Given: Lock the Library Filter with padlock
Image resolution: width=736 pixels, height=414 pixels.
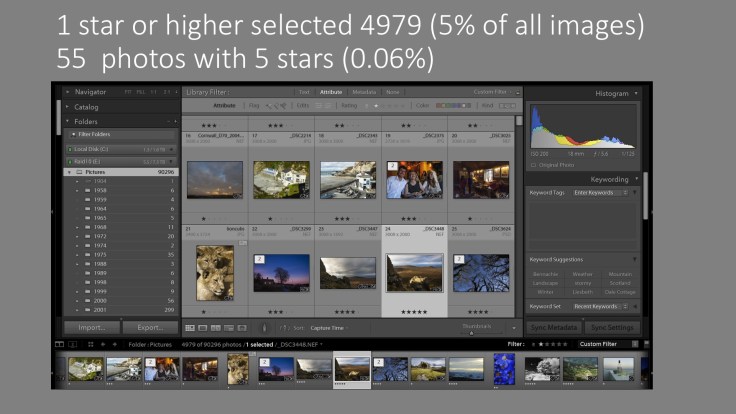Looking at the screenshot, I should [518, 92].
